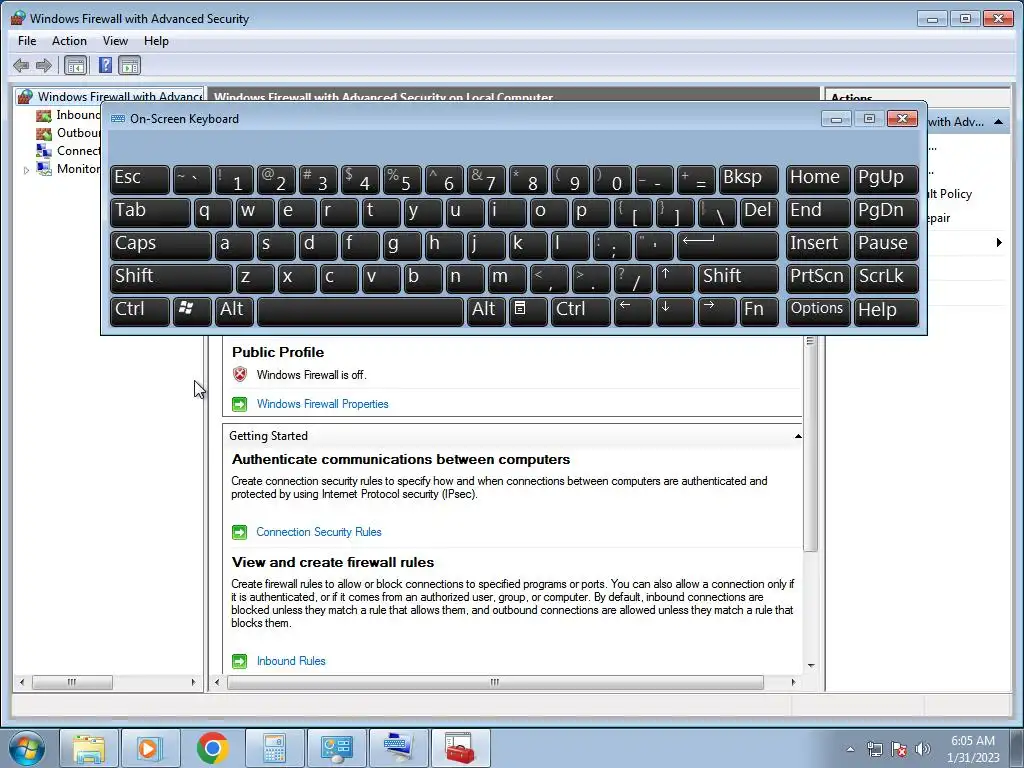The image size is (1024, 768).
Task: Switch to On-Screen Keyboard taskbar icon
Action: pyautogui.click(x=398, y=748)
